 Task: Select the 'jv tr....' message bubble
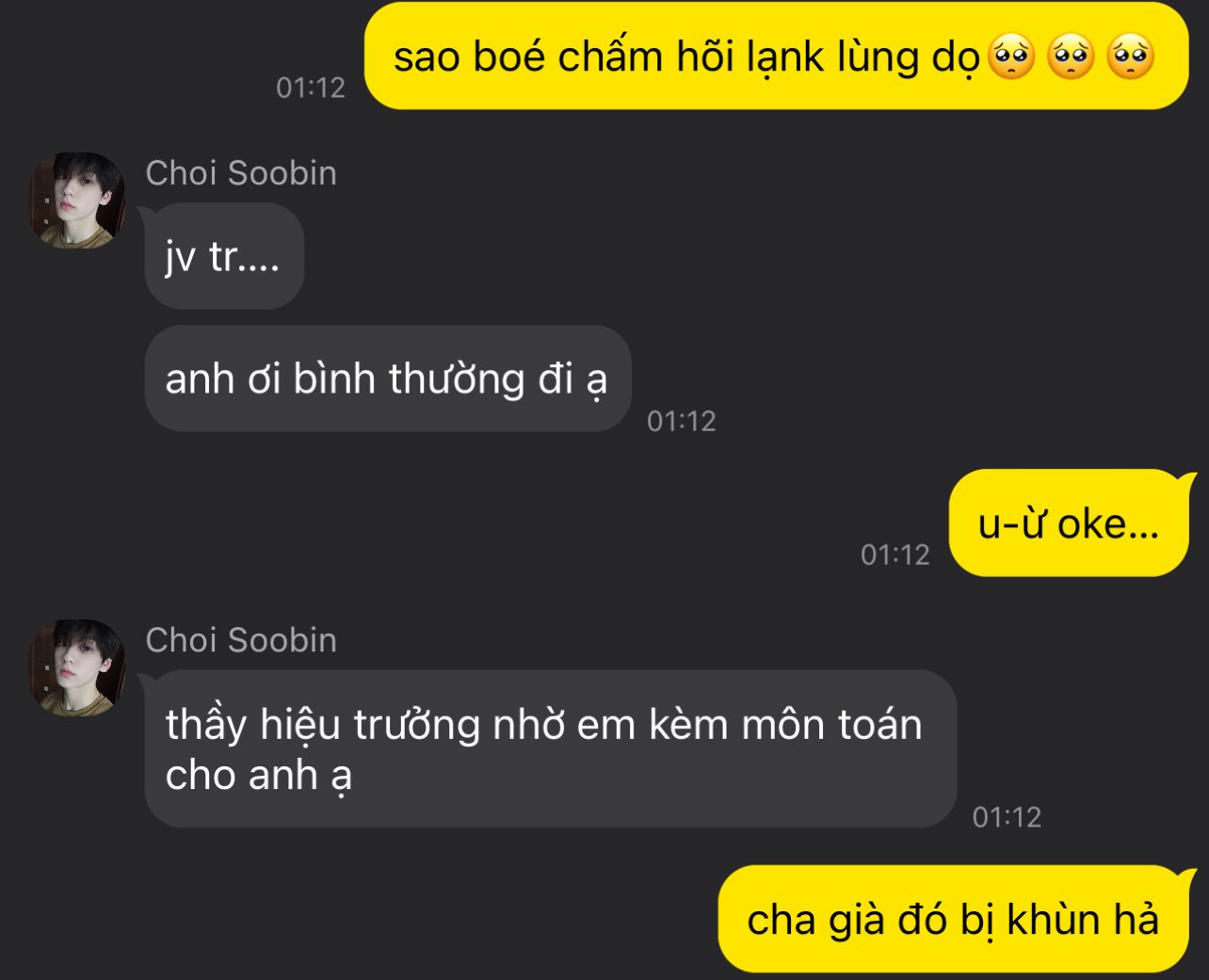tap(224, 256)
